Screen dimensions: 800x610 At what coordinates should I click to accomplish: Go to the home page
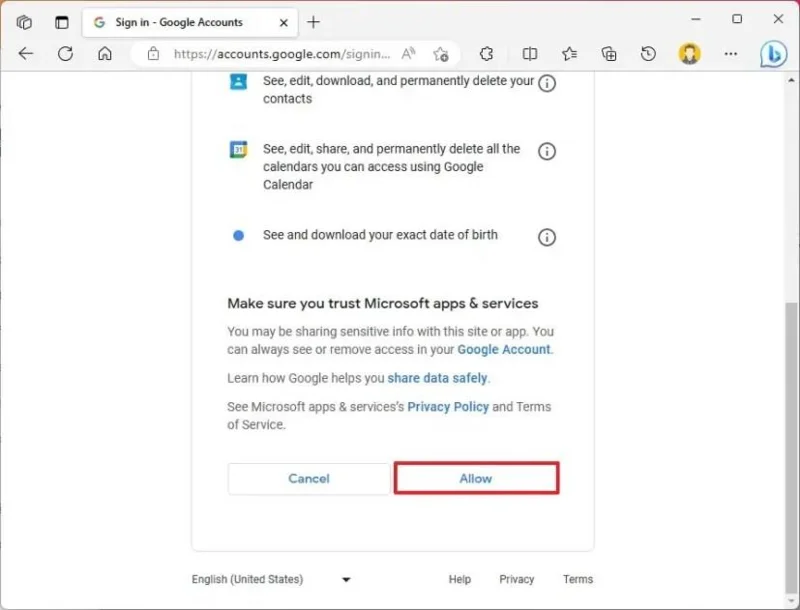[x=105, y=54]
